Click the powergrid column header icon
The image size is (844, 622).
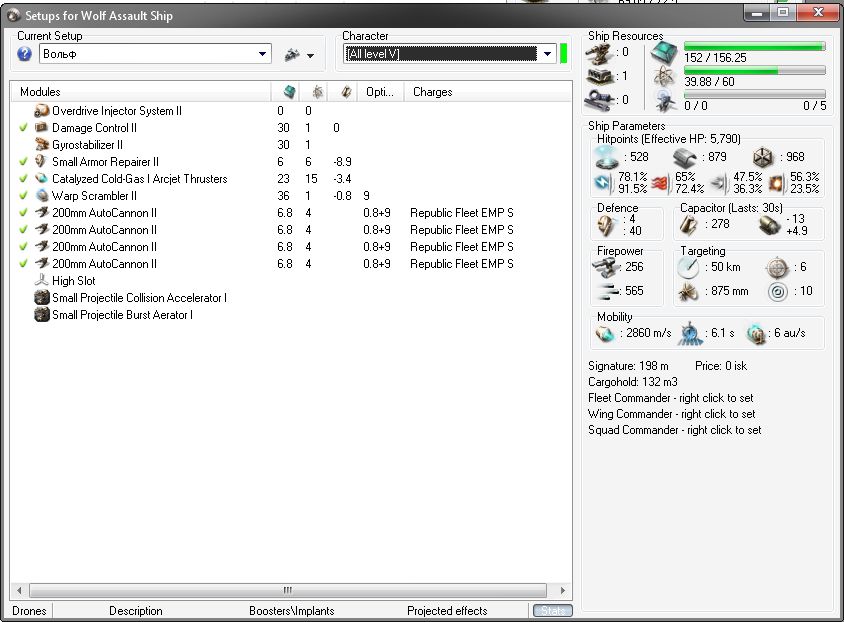318,92
